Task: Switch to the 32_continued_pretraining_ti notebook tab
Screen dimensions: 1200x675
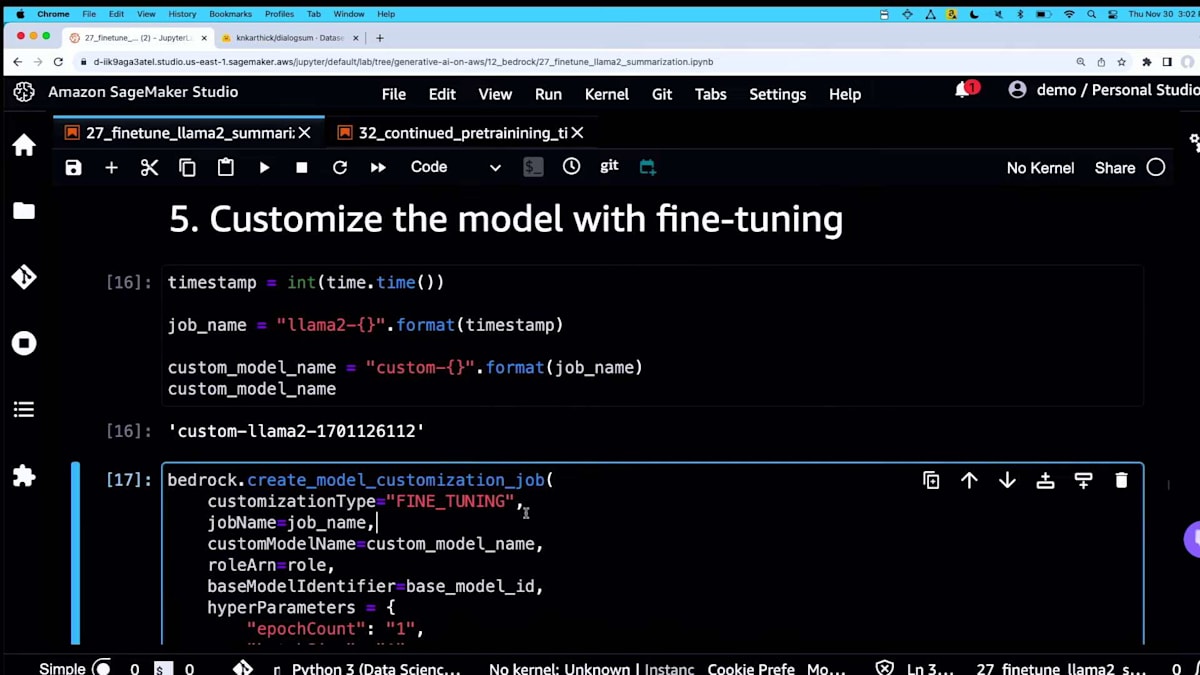Action: coord(463,133)
